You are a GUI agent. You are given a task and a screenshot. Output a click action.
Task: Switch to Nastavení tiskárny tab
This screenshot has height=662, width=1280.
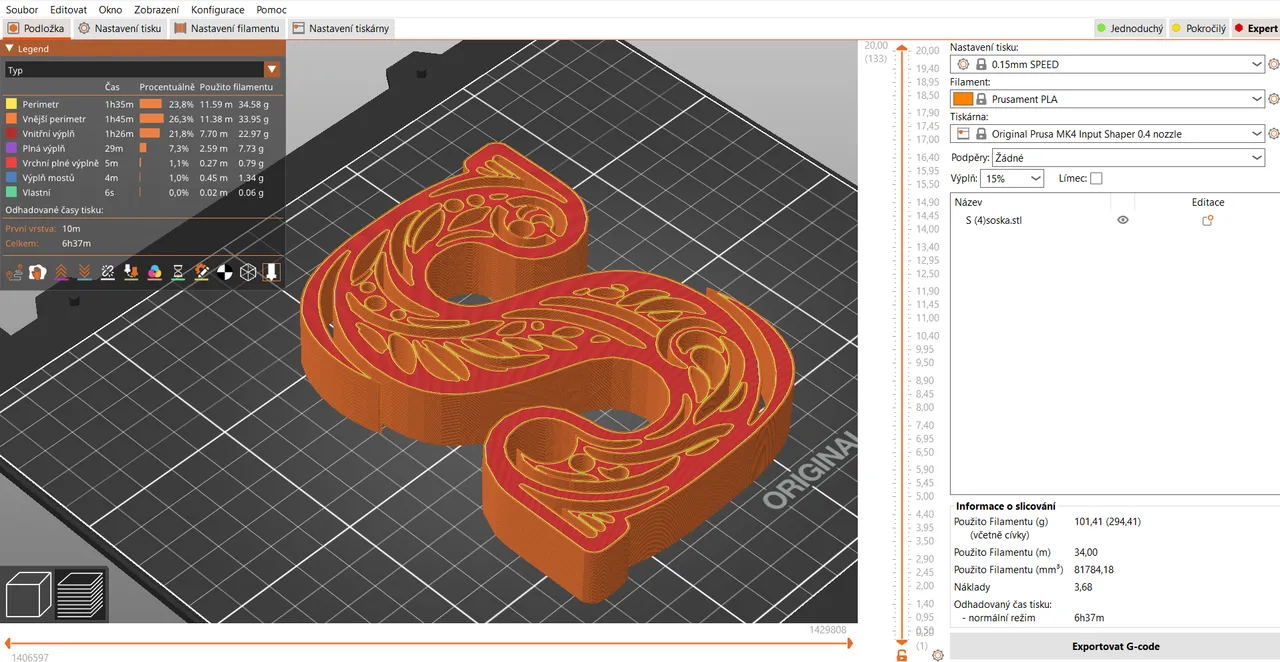pos(341,28)
